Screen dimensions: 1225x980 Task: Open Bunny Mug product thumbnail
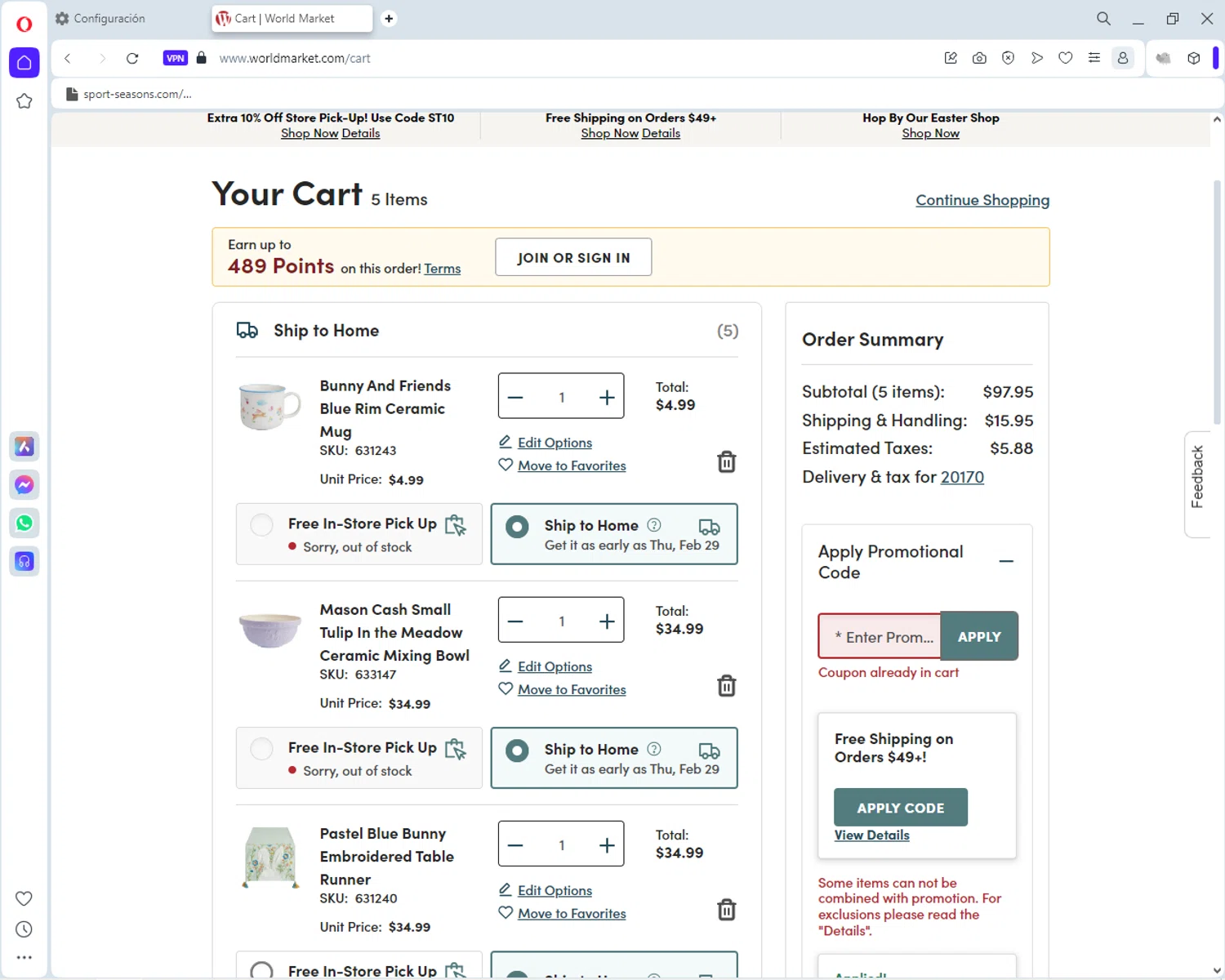tap(270, 406)
